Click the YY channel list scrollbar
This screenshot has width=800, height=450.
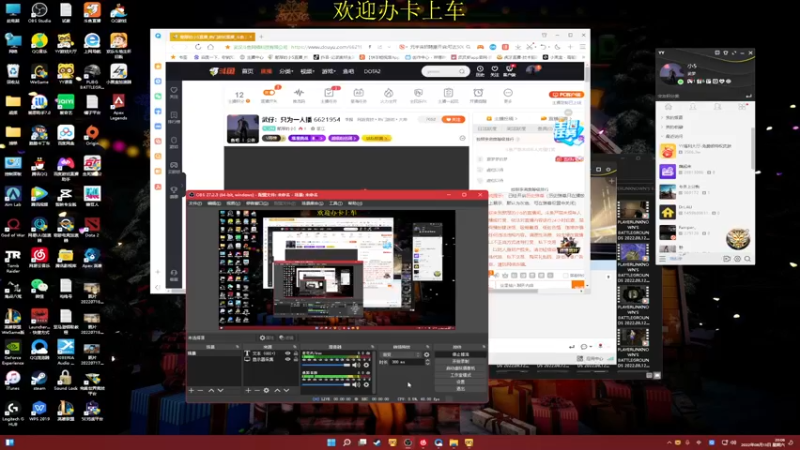pyautogui.click(x=753, y=148)
